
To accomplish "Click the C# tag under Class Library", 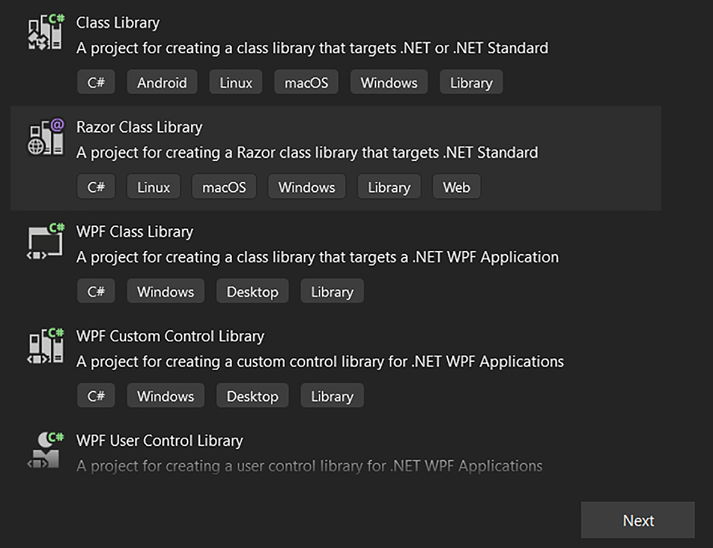I will [96, 82].
